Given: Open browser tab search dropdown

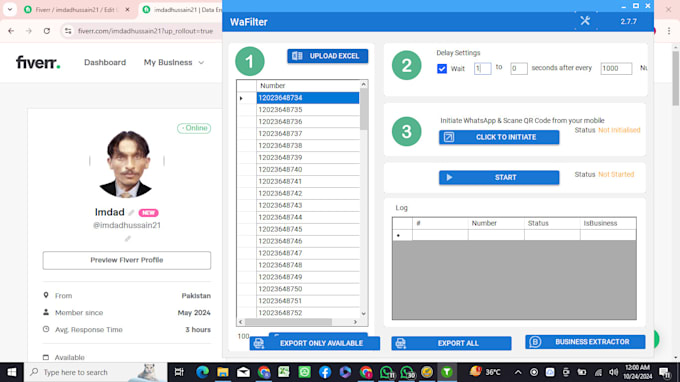Looking at the screenshot, I should point(10,10).
